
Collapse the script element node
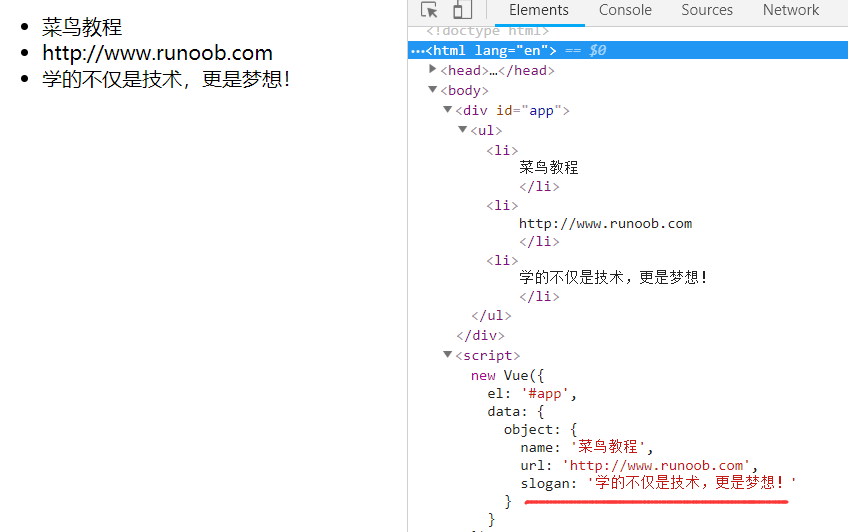click(448, 355)
